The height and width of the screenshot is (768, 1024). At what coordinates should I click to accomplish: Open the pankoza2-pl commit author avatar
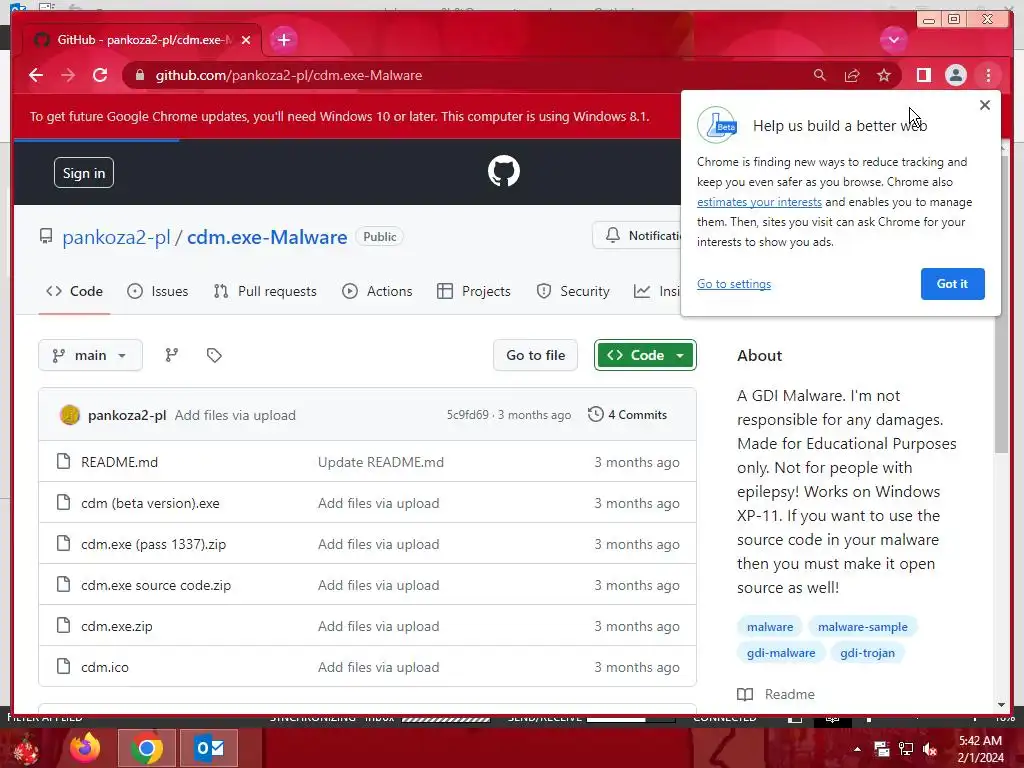(x=70, y=415)
